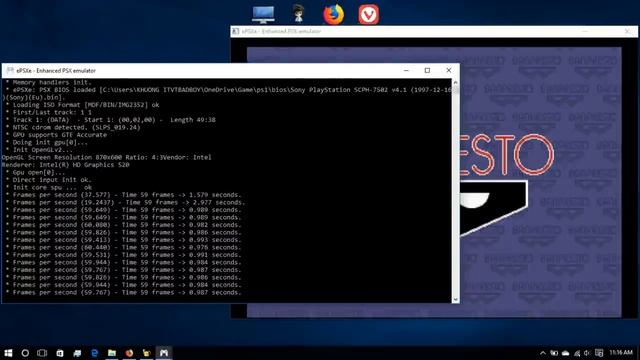Click the console scrollbar down arrow
The width and height of the screenshot is (640, 360).
(x=456, y=299)
